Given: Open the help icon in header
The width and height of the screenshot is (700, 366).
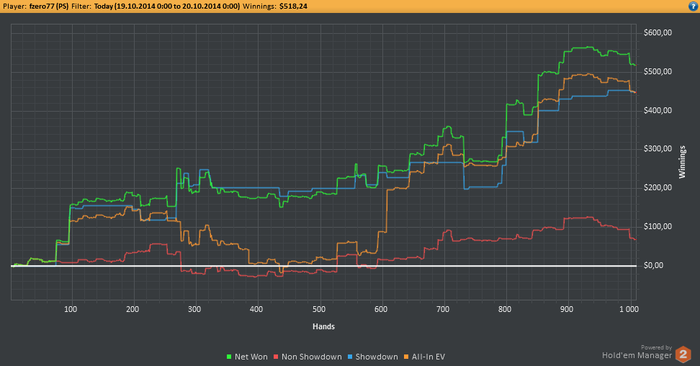Looking at the screenshot, I should [693, 6].
